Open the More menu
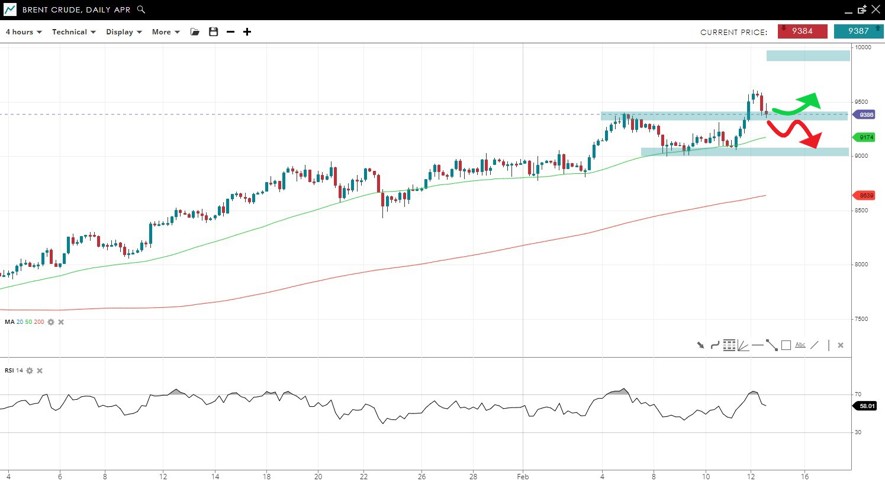 pyautogui.click(x=165, y=32)
